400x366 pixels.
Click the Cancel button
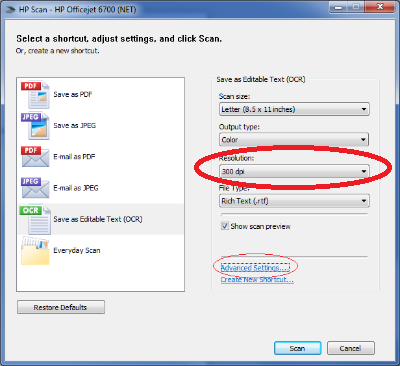(351, 348)
